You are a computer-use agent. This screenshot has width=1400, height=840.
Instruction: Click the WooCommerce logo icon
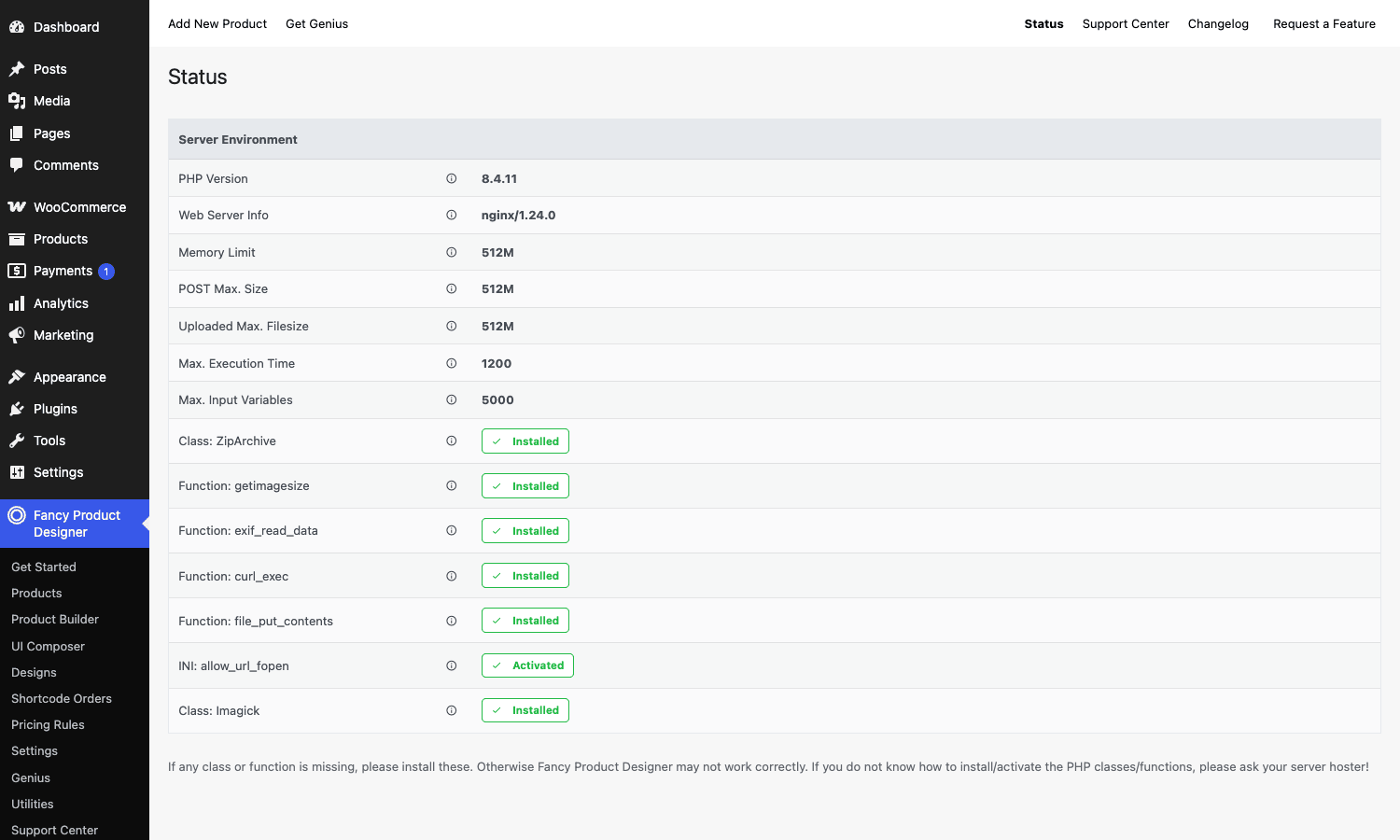tap(17, 207)
